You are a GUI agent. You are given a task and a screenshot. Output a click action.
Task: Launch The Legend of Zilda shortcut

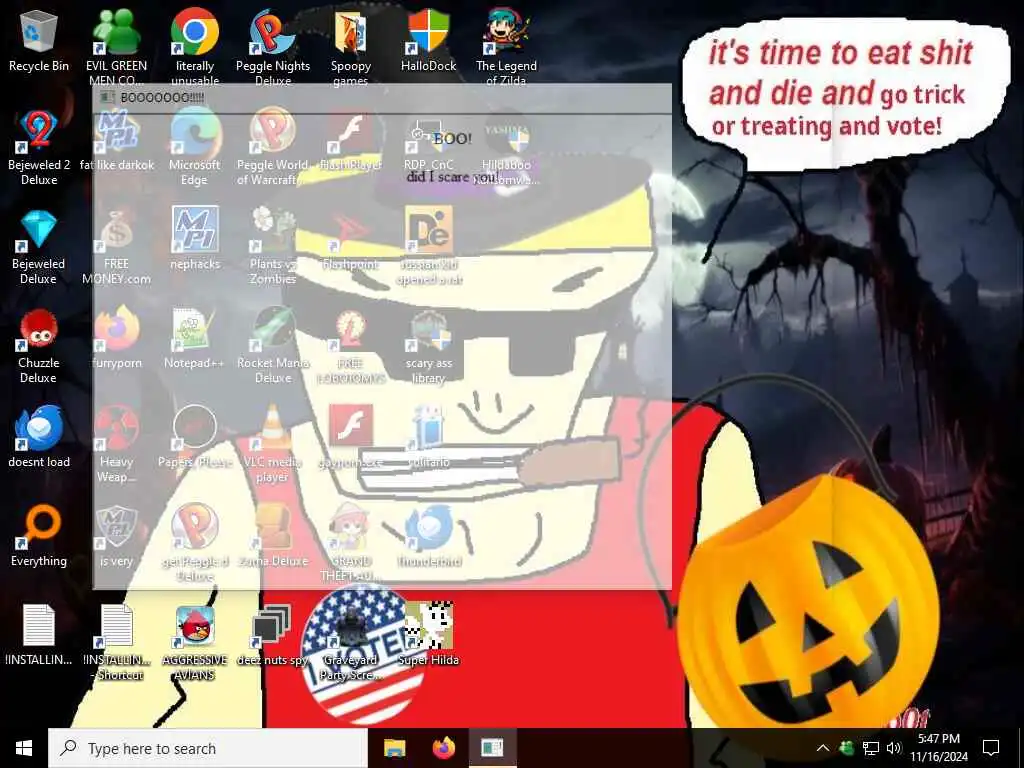point(506,46)
